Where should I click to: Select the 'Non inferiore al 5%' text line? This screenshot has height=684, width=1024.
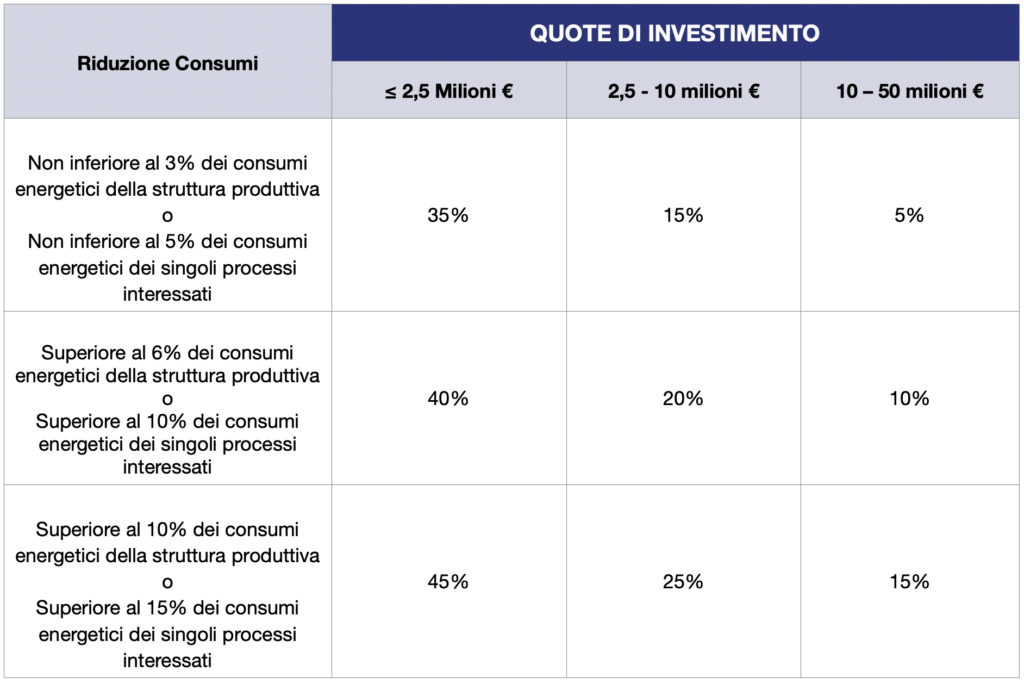tap(167, 241)
